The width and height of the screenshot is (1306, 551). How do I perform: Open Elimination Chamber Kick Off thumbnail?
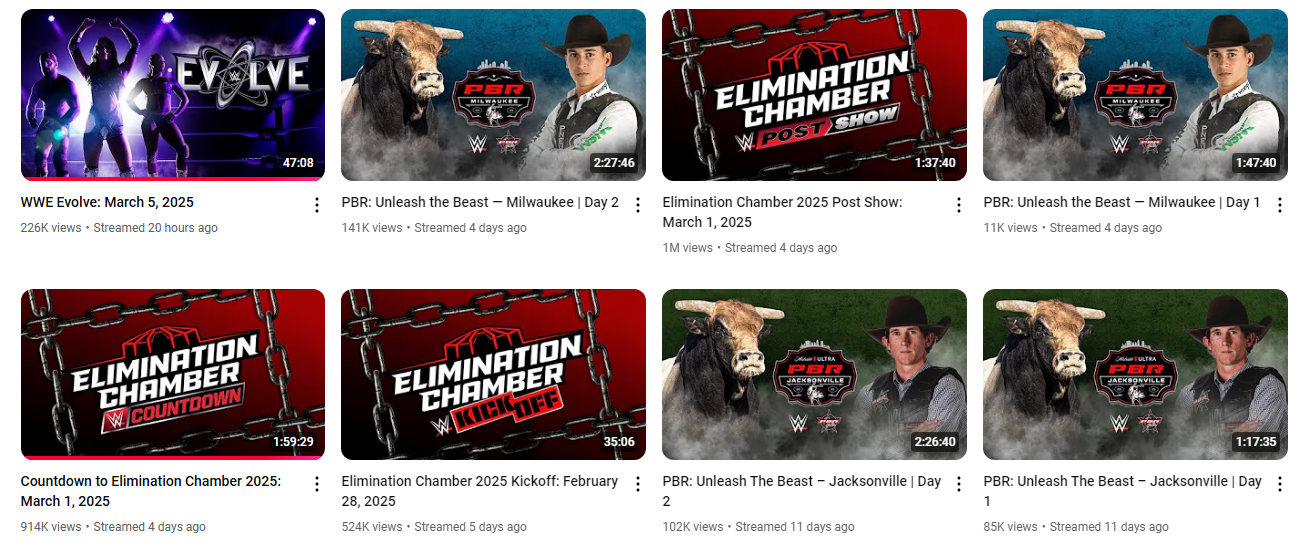coord(493,374)
